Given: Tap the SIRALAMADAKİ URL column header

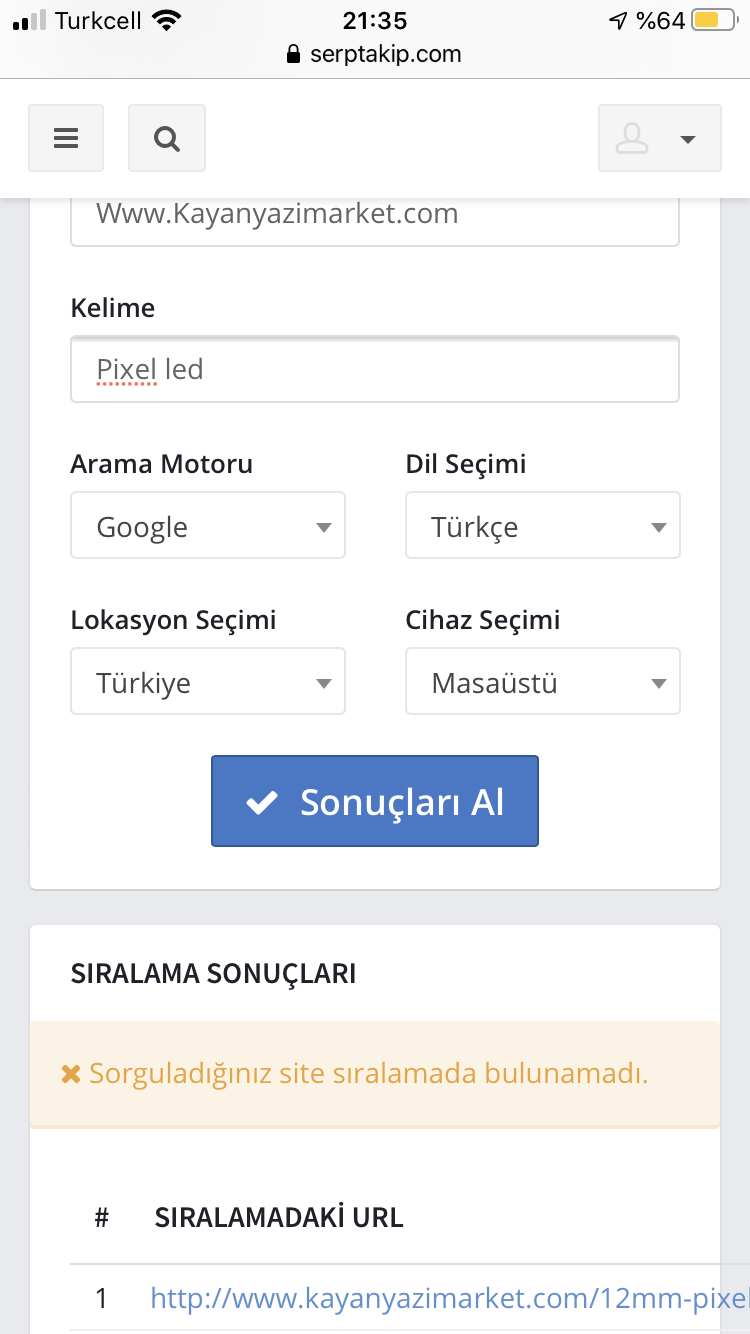Looking at the screenshot, I should pos(279,1217).
